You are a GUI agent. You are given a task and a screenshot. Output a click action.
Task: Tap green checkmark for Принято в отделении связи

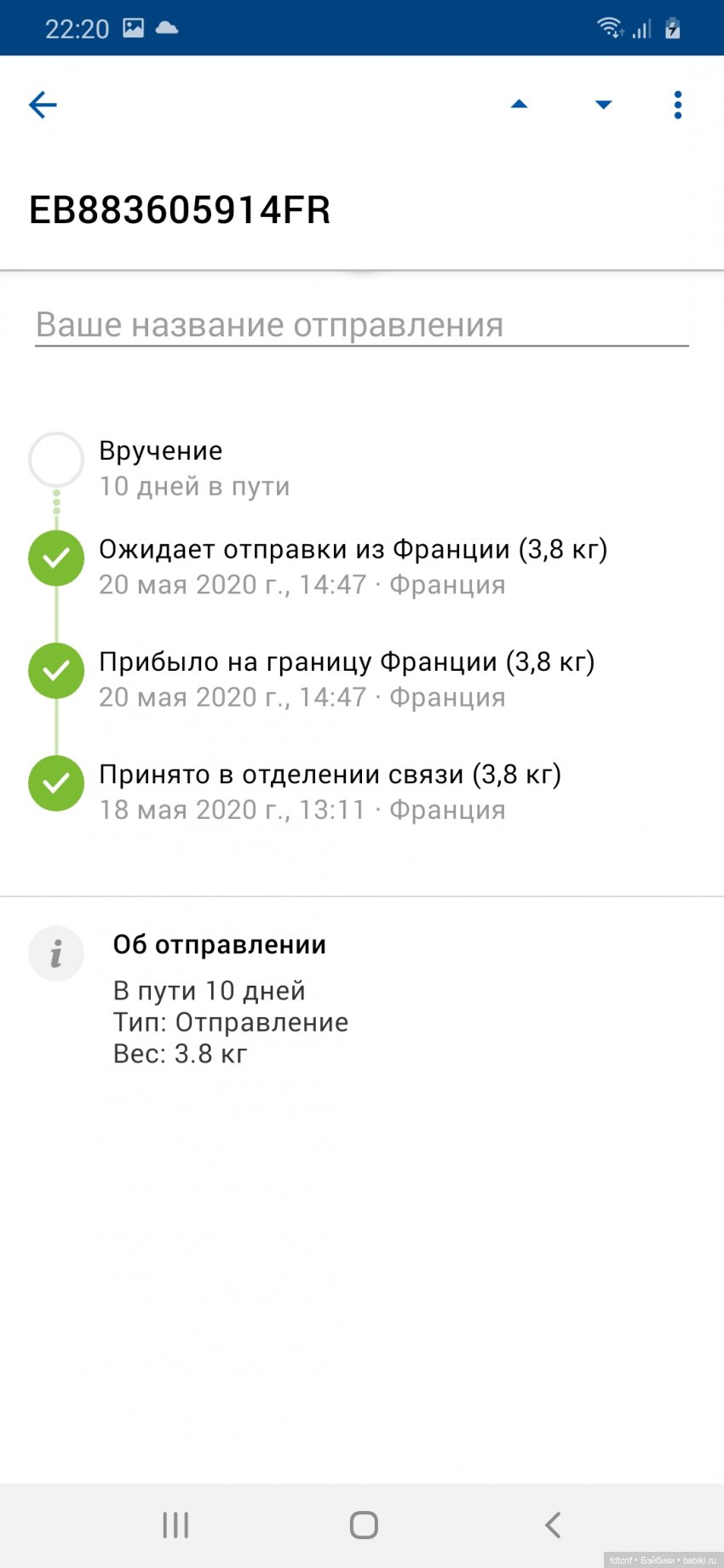coord(56,783)
